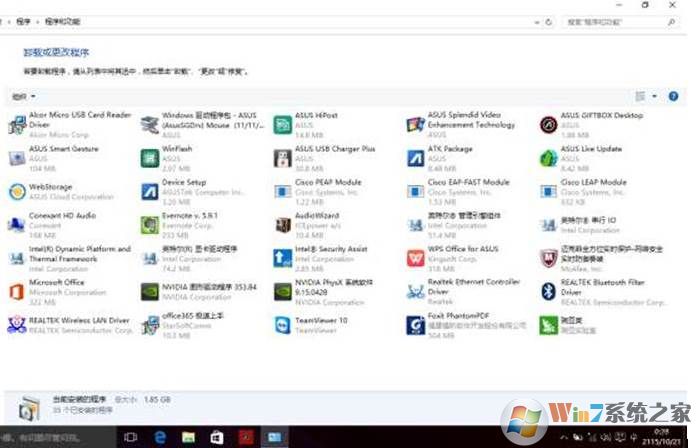
Task: Click the refresh button beside address bar
Action: click(x=550, y=20)
